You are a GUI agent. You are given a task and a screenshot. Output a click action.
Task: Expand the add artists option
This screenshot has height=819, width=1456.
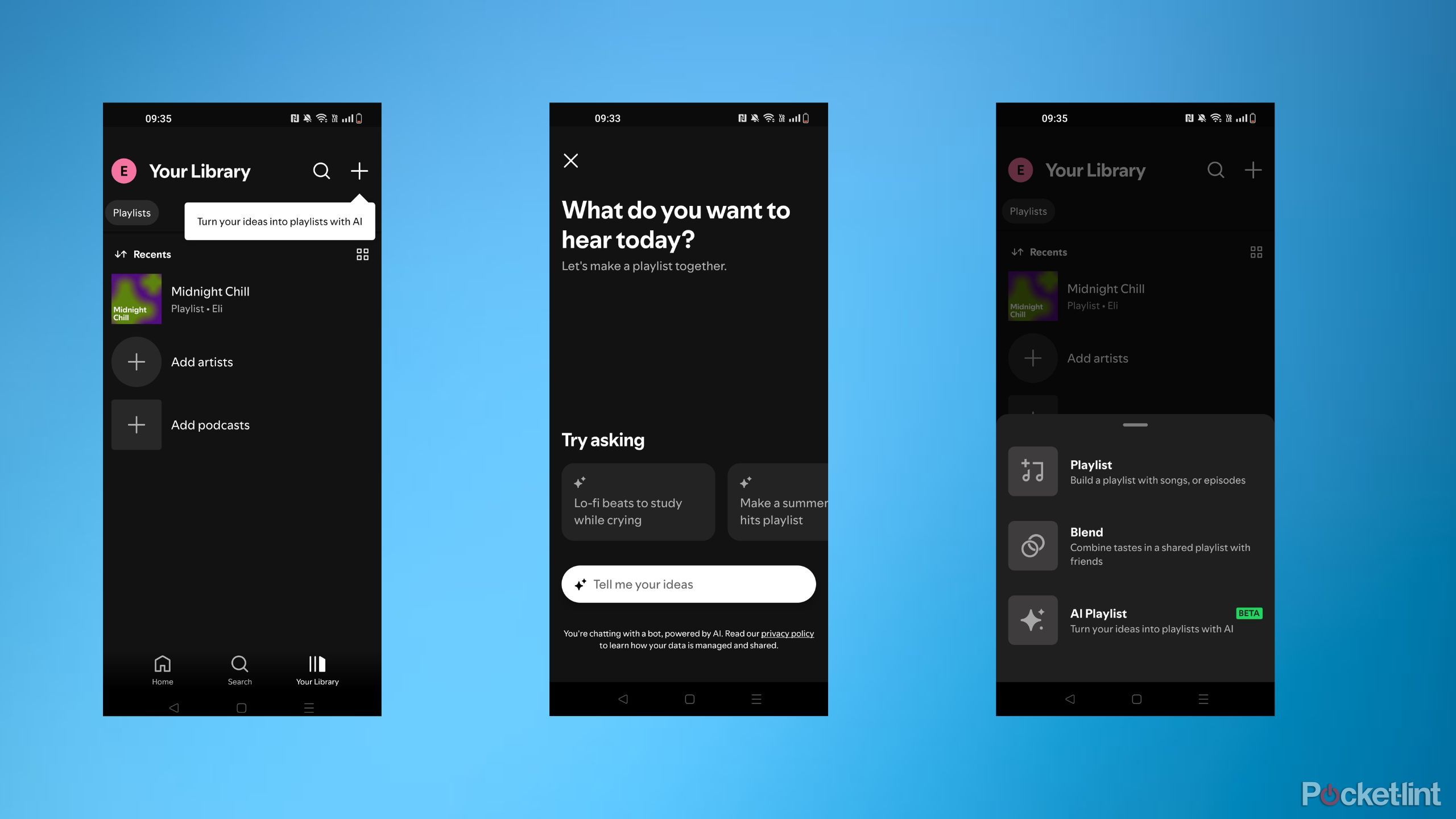coord(137,361)
